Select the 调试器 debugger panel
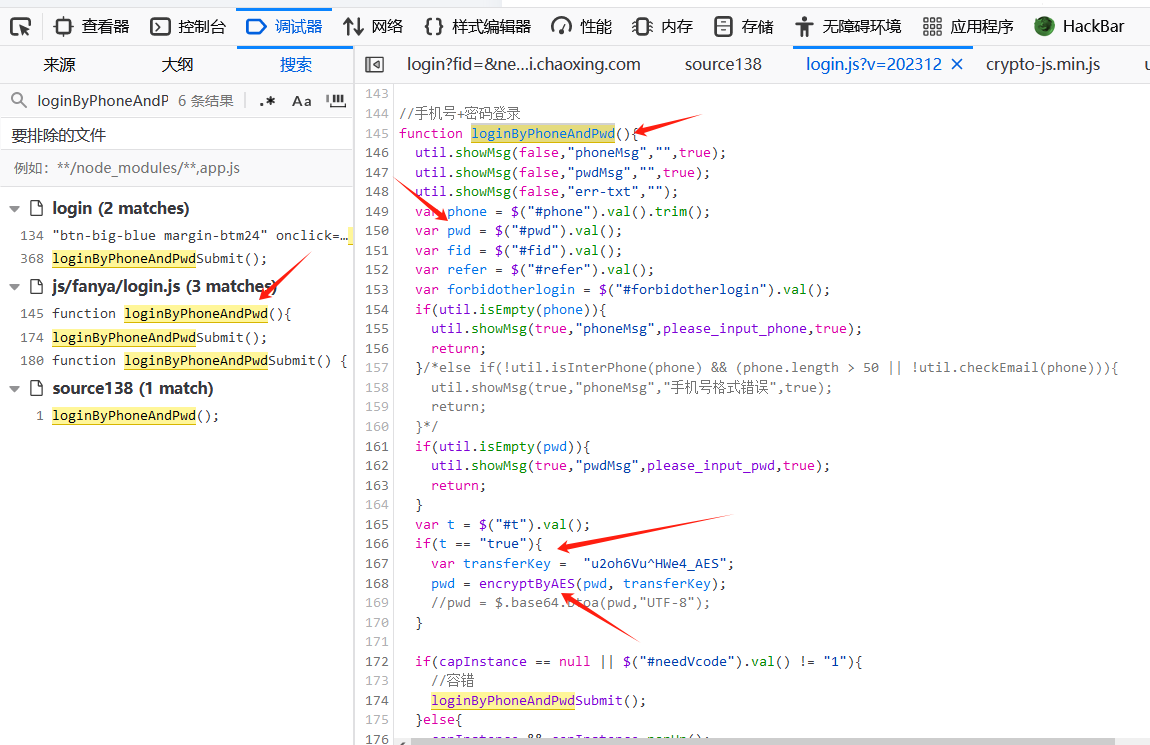Image resolution: width=1150 pixels, height=745 pixels. tap(285, 27)
